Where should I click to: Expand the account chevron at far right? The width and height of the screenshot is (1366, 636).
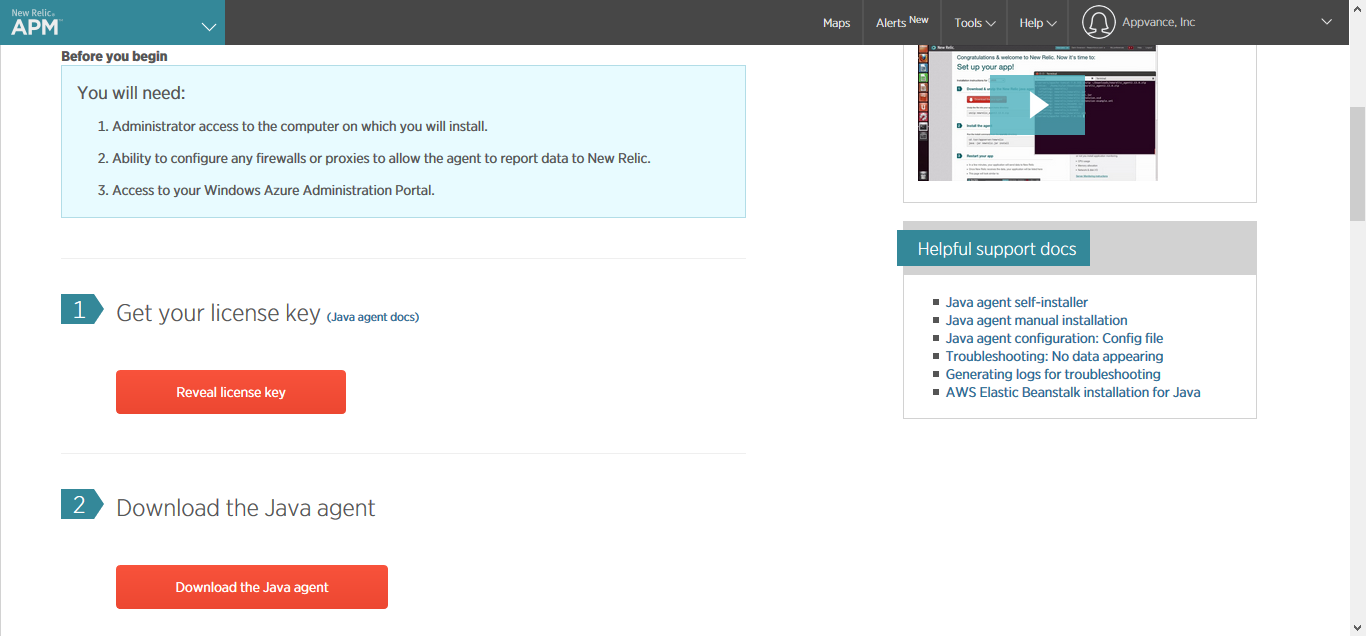(x=1327, y=22)
